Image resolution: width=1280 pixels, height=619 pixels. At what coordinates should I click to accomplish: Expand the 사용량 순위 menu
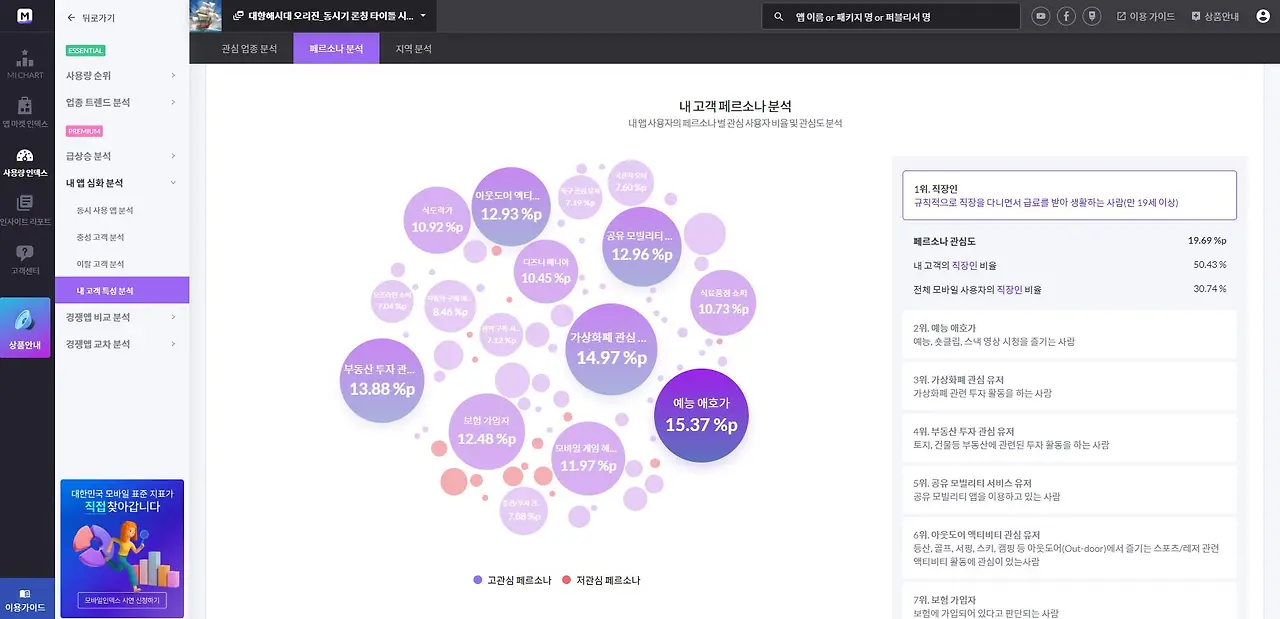tap(121, 75)
